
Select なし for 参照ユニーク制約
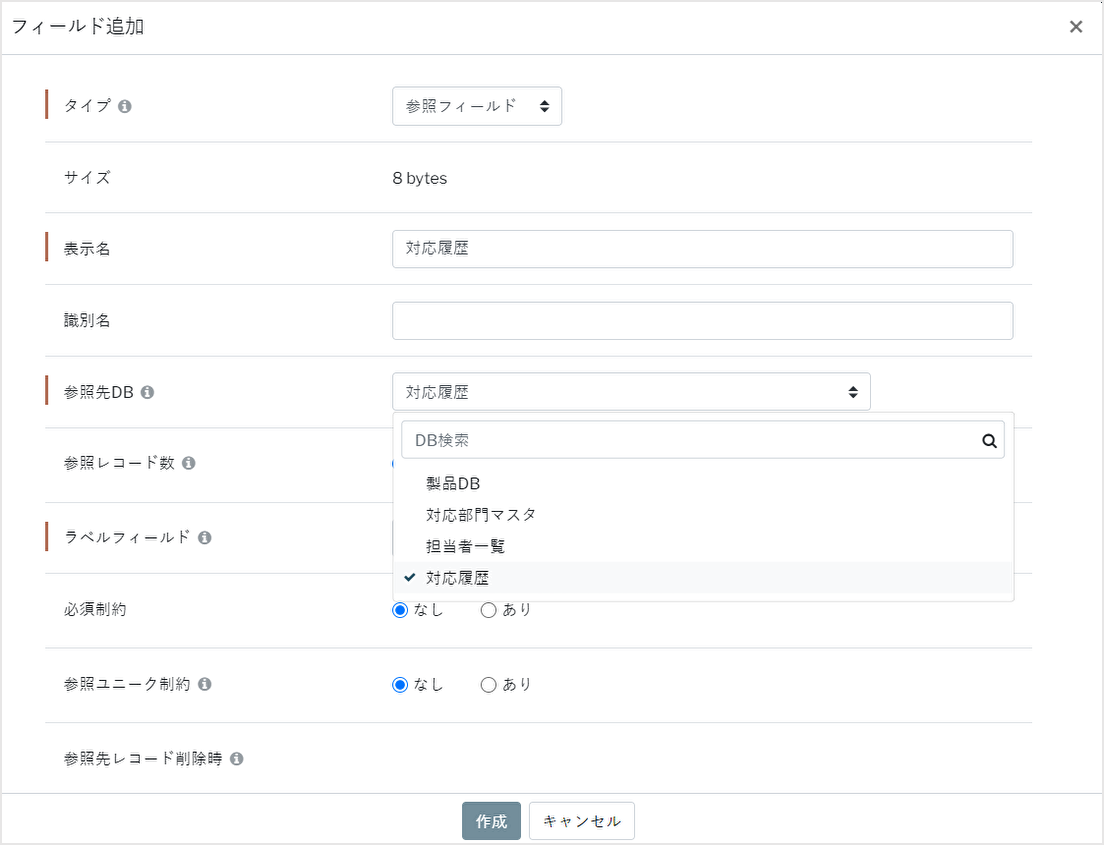point(400,684)
